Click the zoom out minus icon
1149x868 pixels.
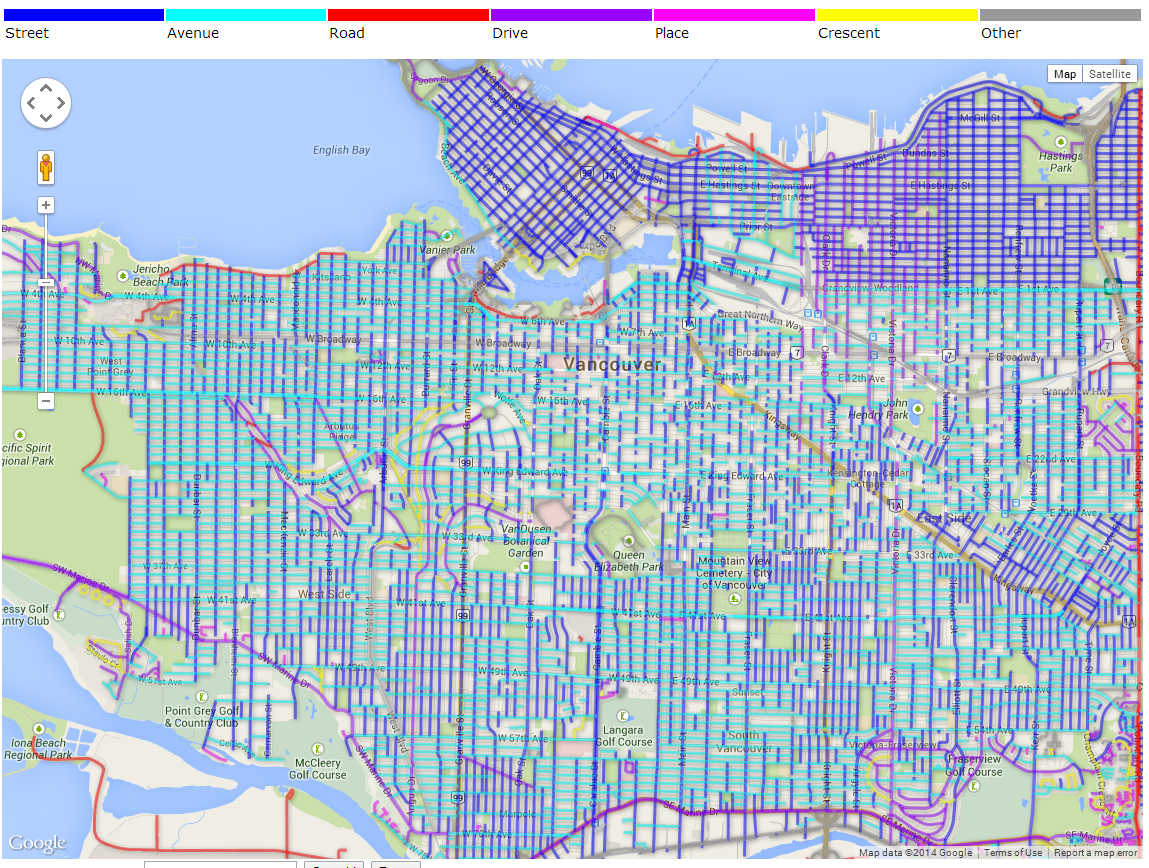point(46,400)
